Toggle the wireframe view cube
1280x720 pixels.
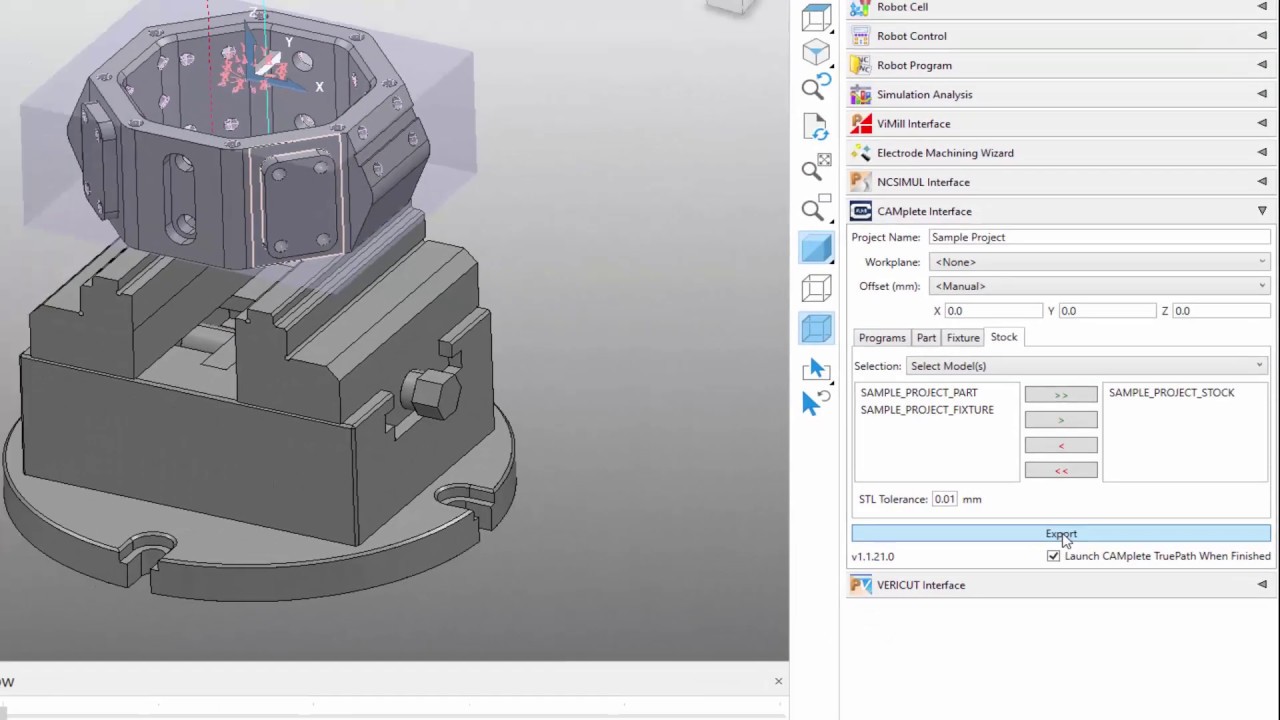pos(816,288)
